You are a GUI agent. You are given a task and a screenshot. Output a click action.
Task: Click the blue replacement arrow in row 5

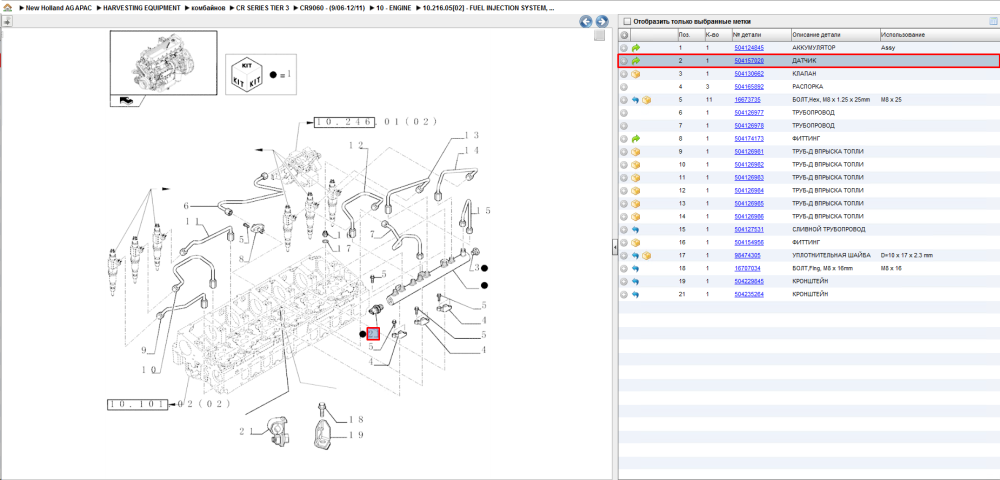(636, 100)
